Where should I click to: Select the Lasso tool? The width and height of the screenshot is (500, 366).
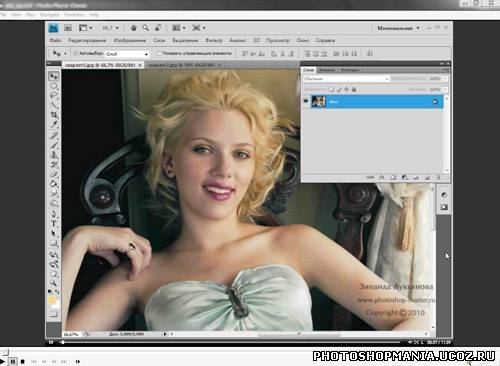pos(53,96)
